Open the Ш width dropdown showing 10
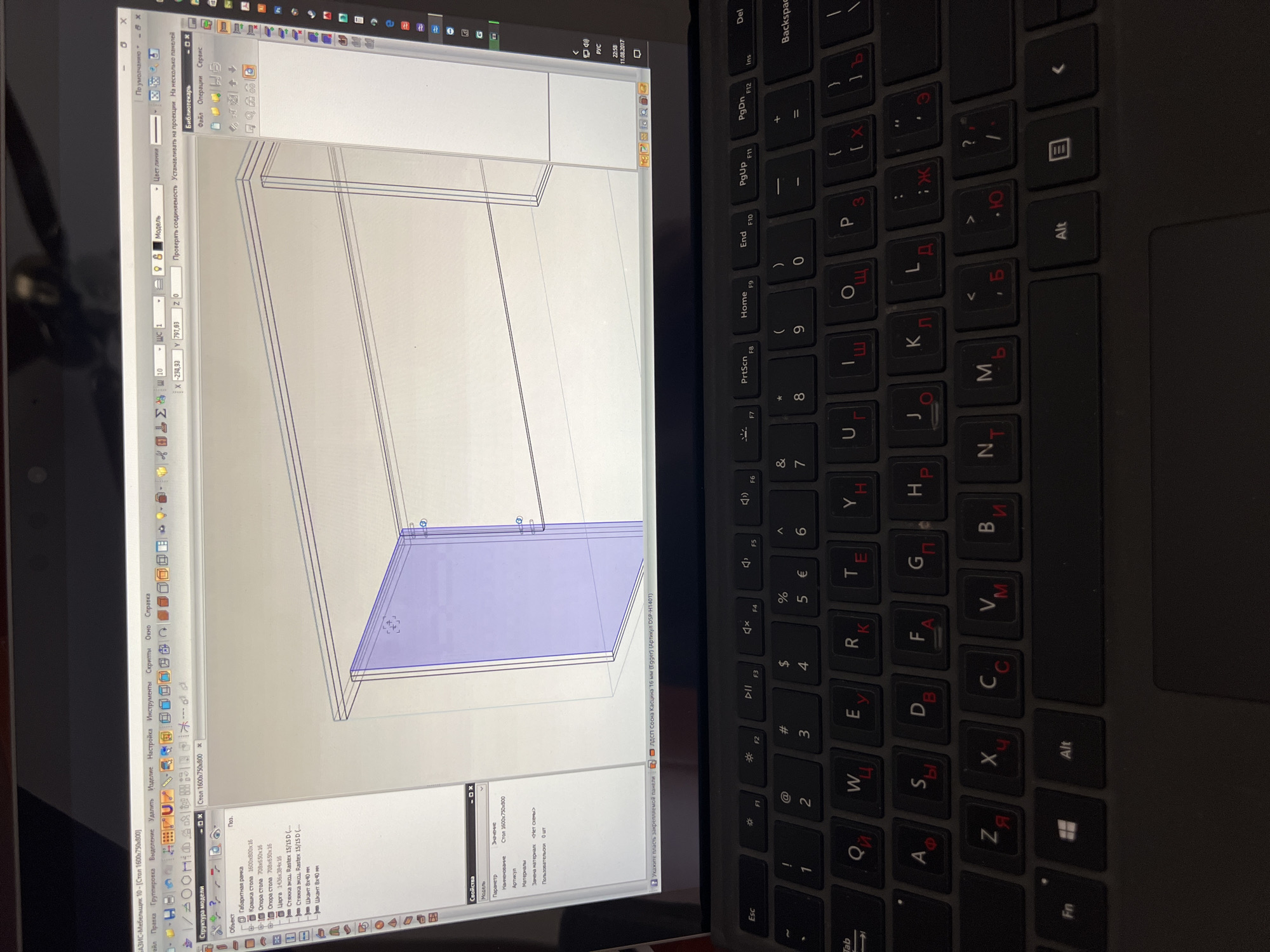The height and width of the screenshot is (952, 1270). click(160, 360)
